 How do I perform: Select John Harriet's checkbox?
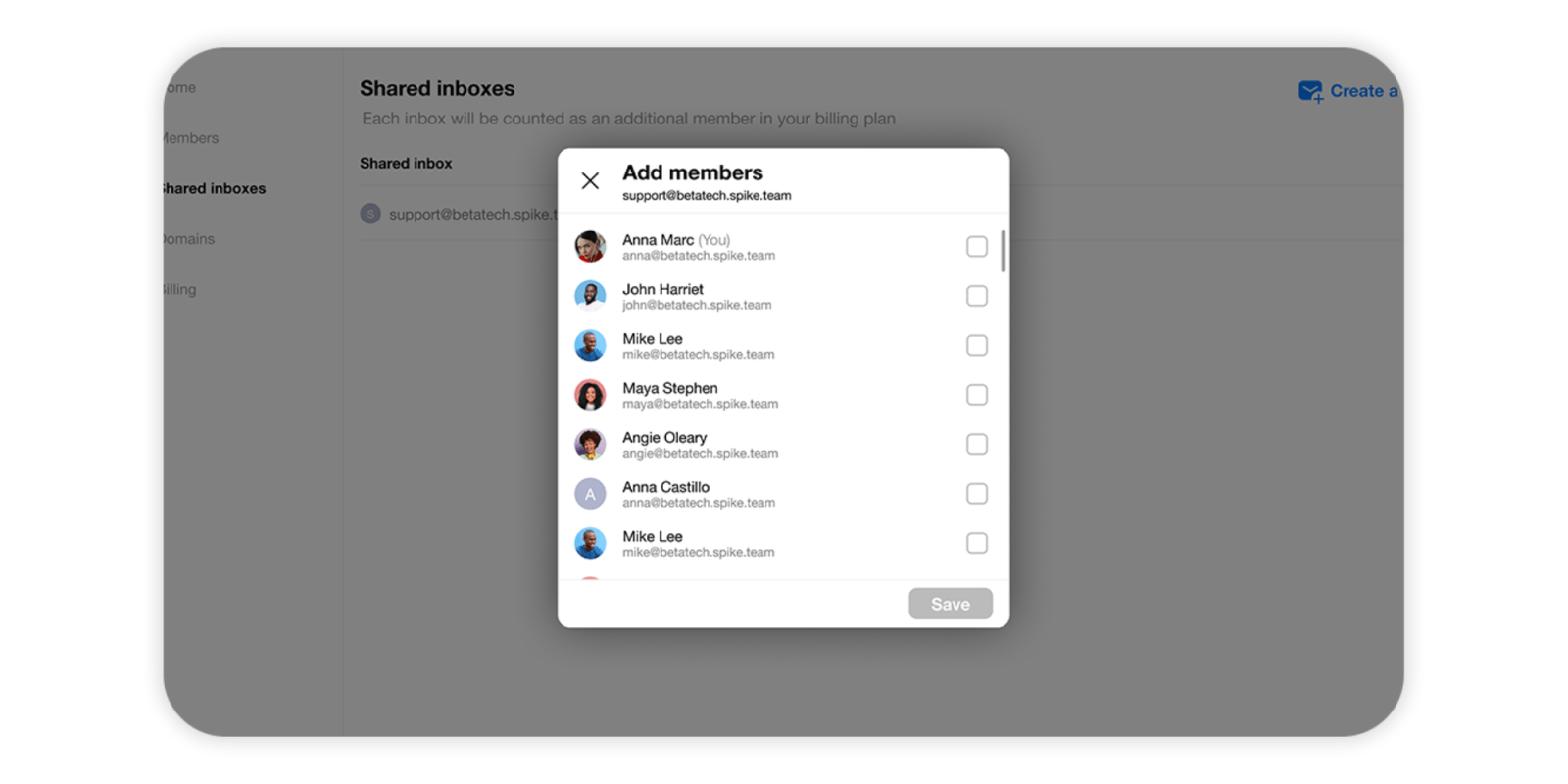pos(976,296)
